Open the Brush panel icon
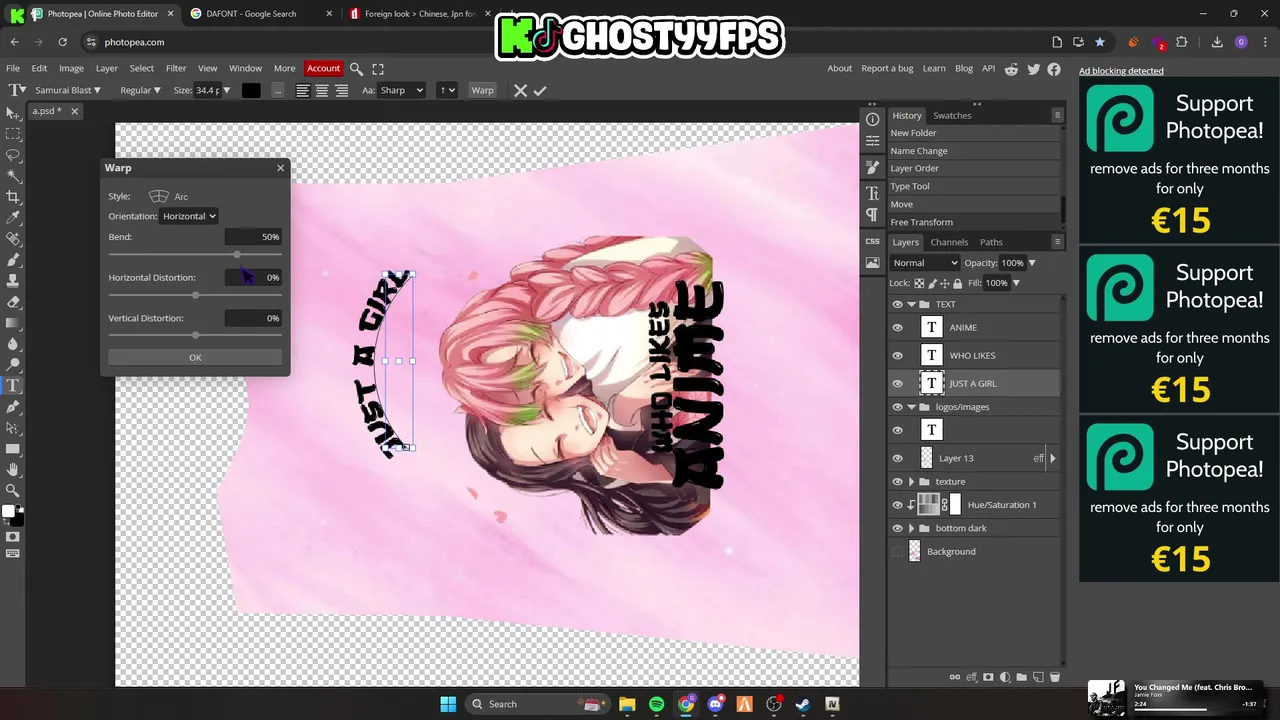 coord(872,168)
